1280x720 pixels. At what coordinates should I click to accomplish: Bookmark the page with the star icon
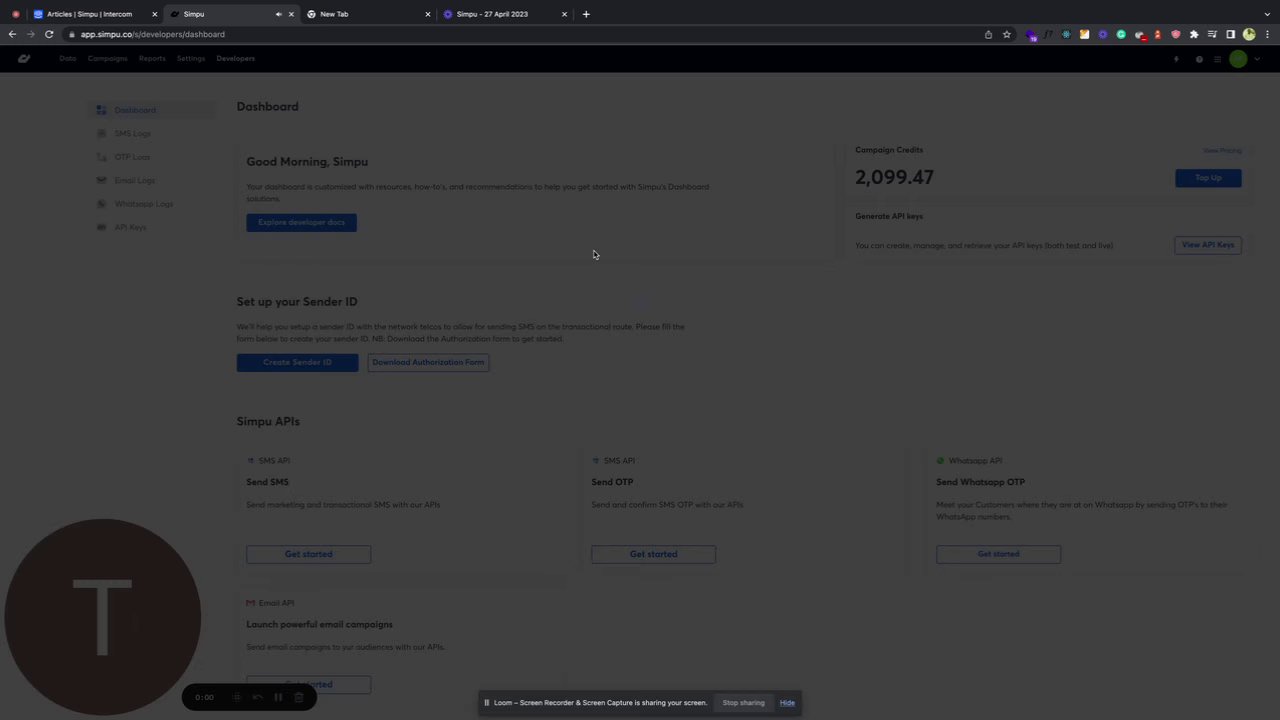click(x=1006, y=34)
